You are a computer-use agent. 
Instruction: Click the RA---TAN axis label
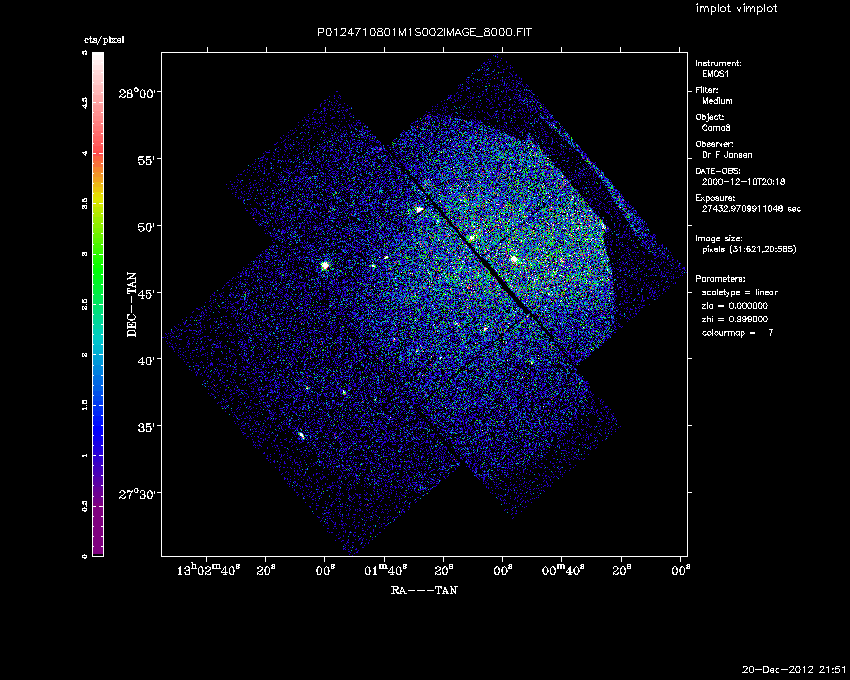tap(424, 590)
